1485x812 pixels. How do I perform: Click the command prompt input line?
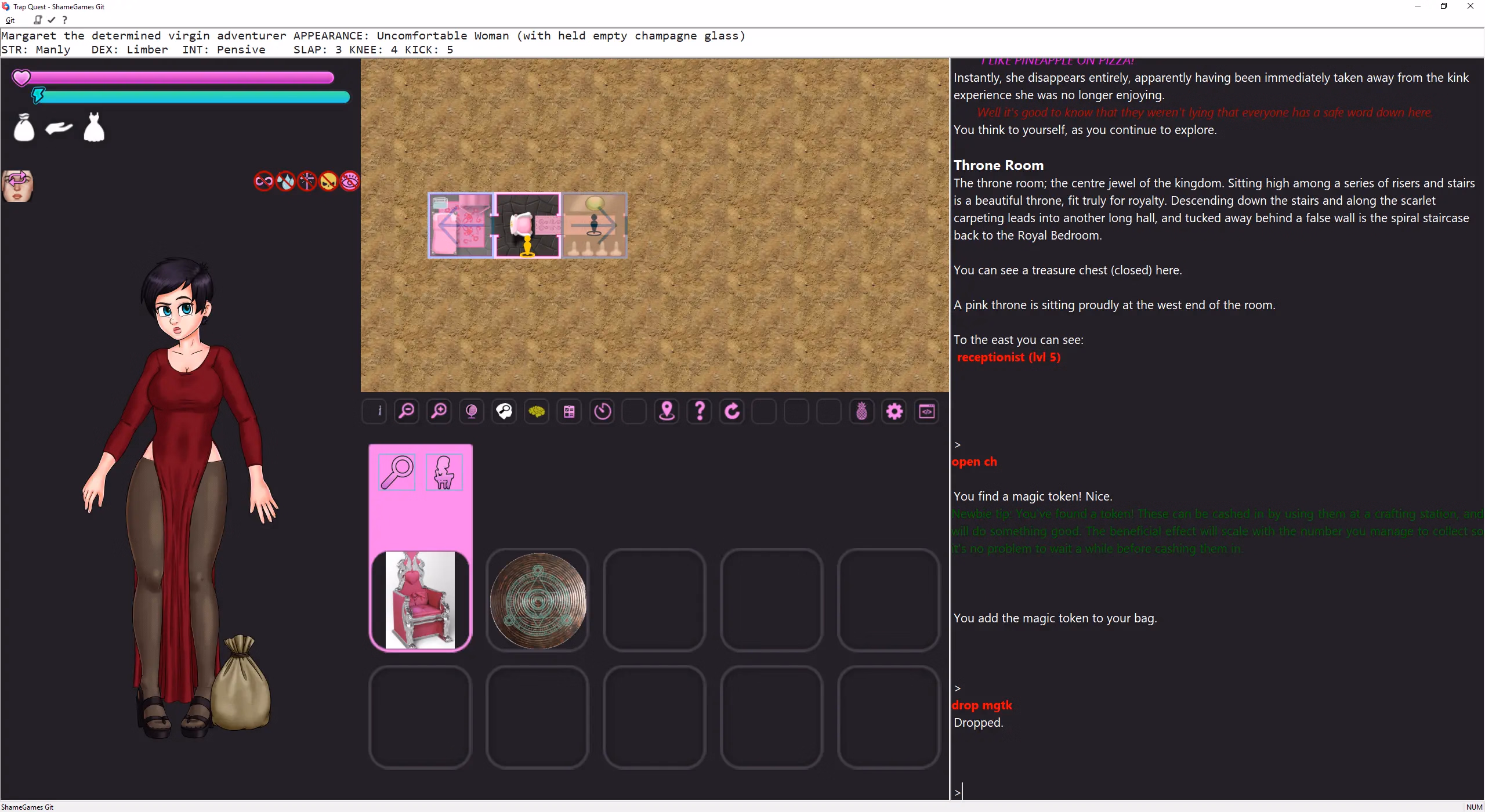[x=1217, y=791]
